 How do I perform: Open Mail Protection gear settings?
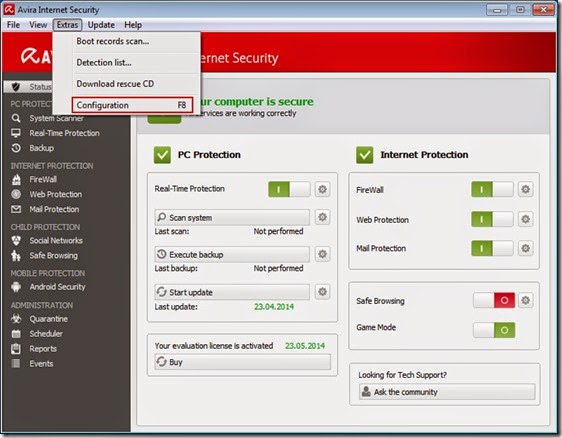[x=525, y=248]
